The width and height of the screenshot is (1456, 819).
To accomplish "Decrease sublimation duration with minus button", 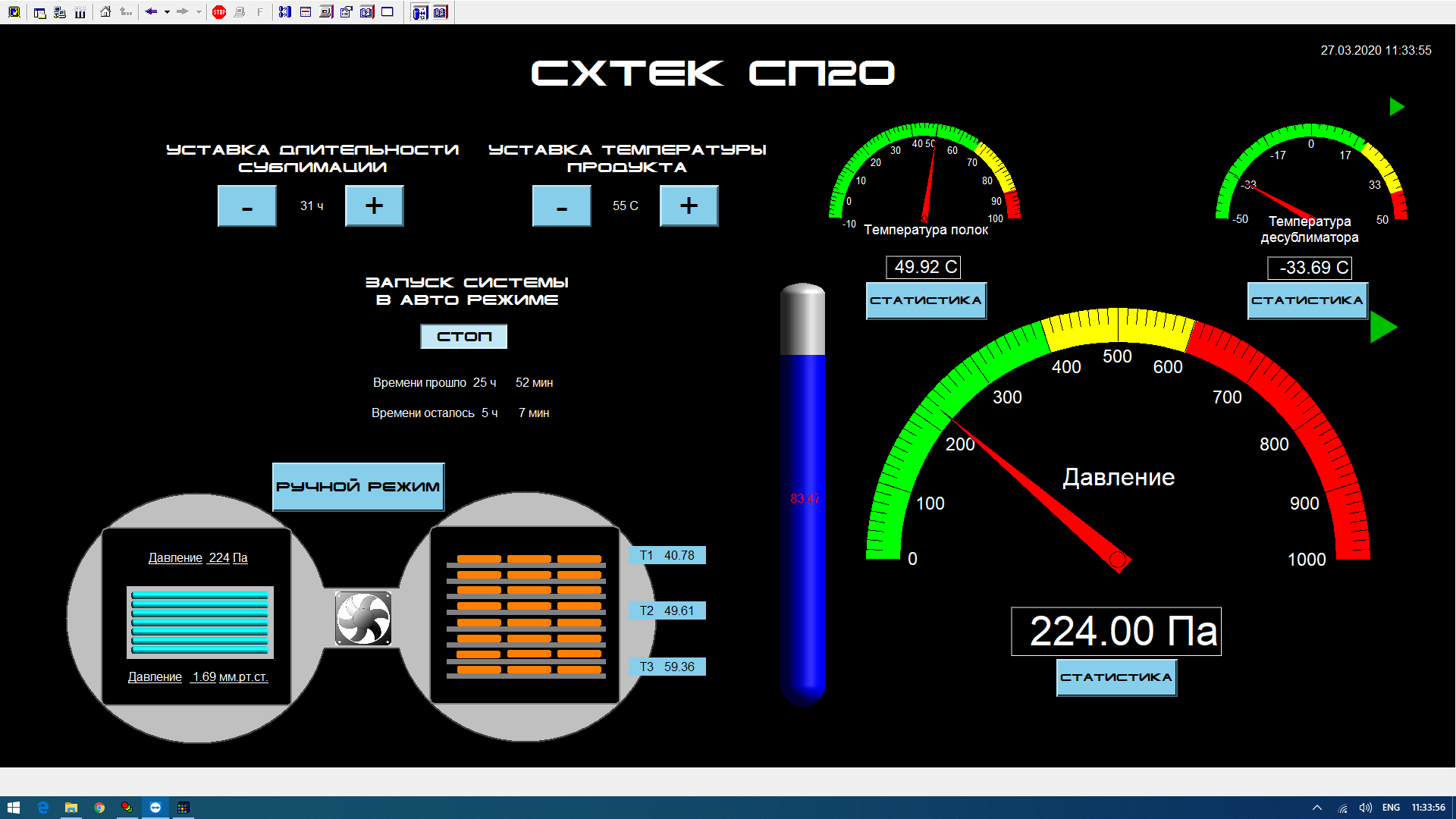I will coord(246,206).
